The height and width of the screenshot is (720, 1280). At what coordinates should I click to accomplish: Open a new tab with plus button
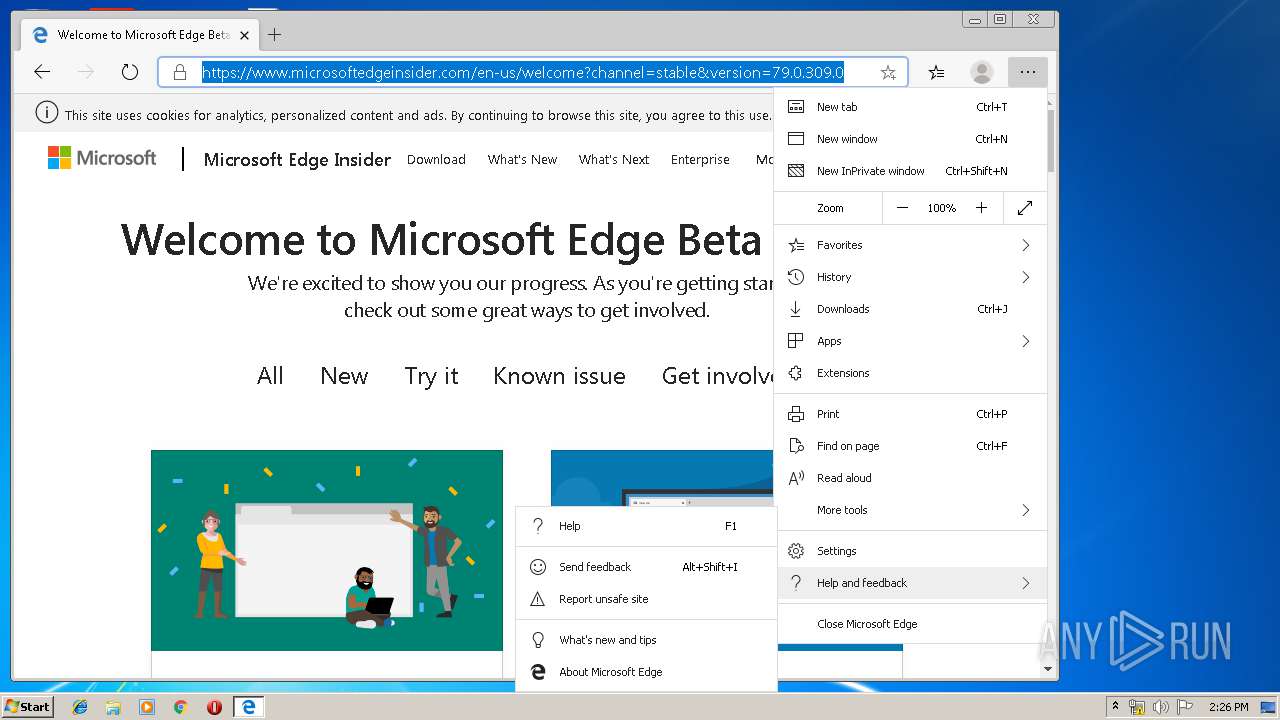[274, 35]
